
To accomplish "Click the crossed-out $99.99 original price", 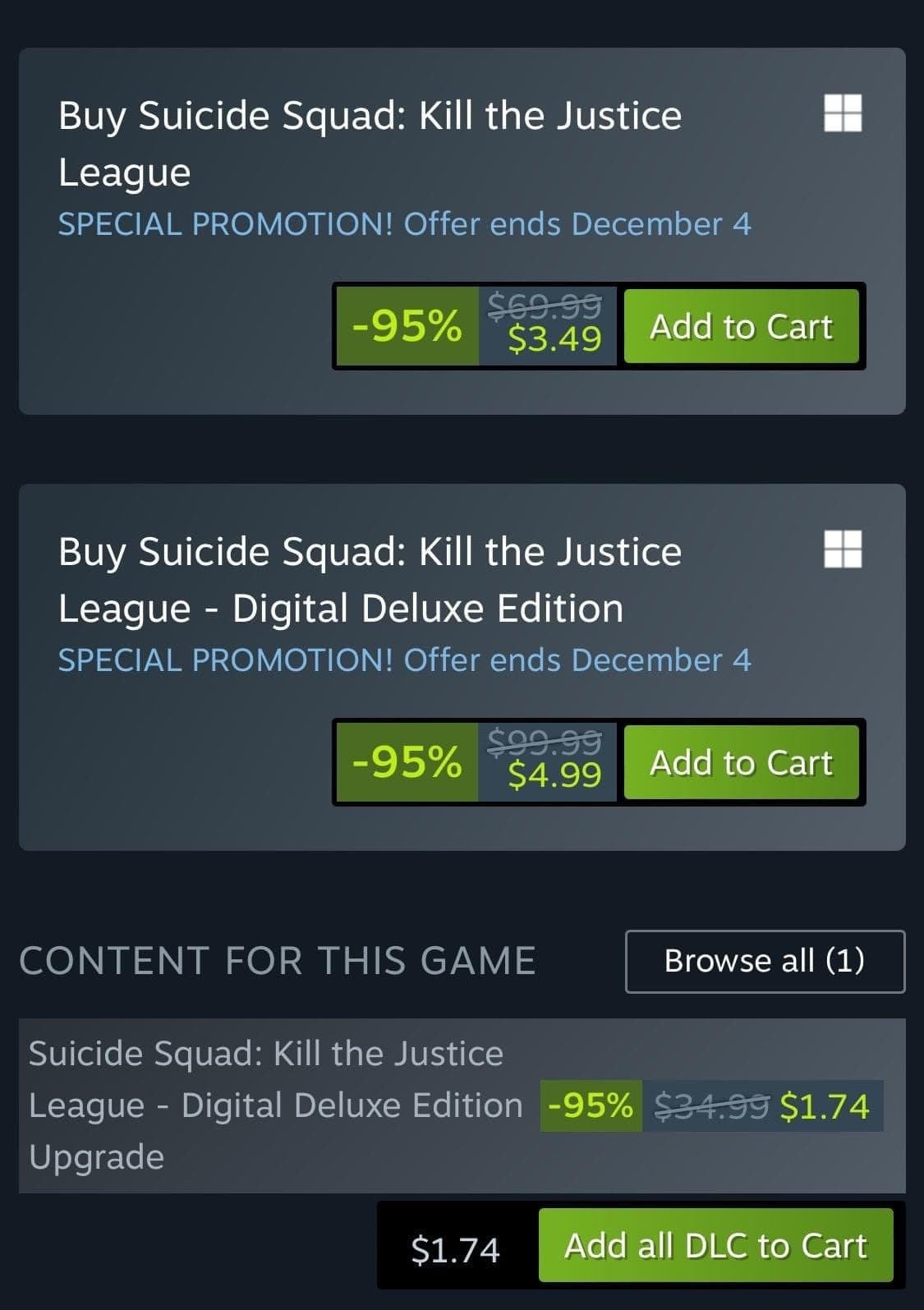I will 545,742.
